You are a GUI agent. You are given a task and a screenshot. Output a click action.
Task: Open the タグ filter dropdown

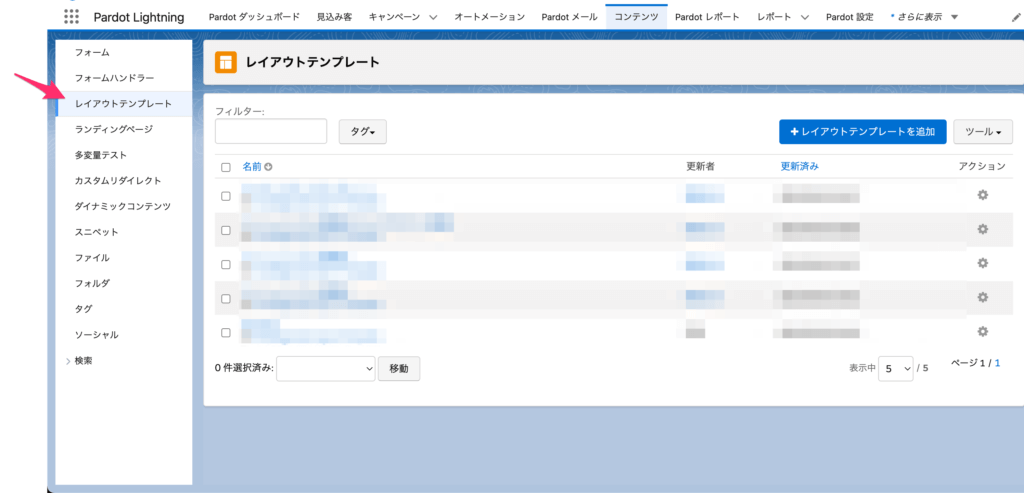362,131
